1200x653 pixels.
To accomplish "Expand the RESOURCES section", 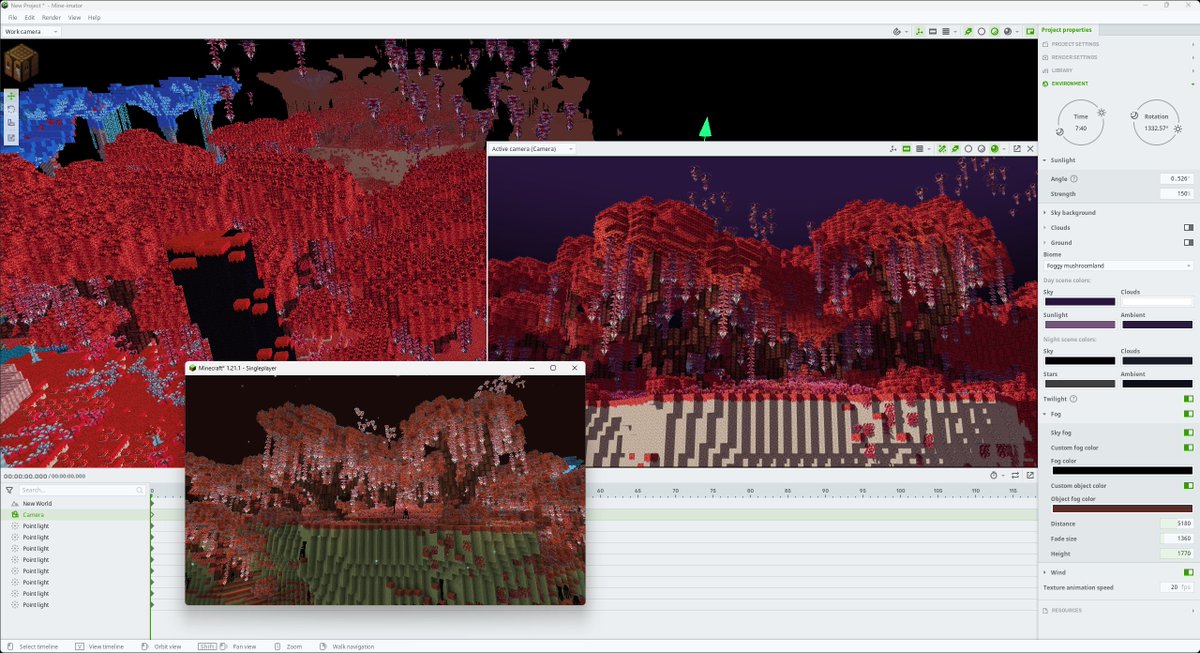I will pyautogui.click(x=1118, y=610).
